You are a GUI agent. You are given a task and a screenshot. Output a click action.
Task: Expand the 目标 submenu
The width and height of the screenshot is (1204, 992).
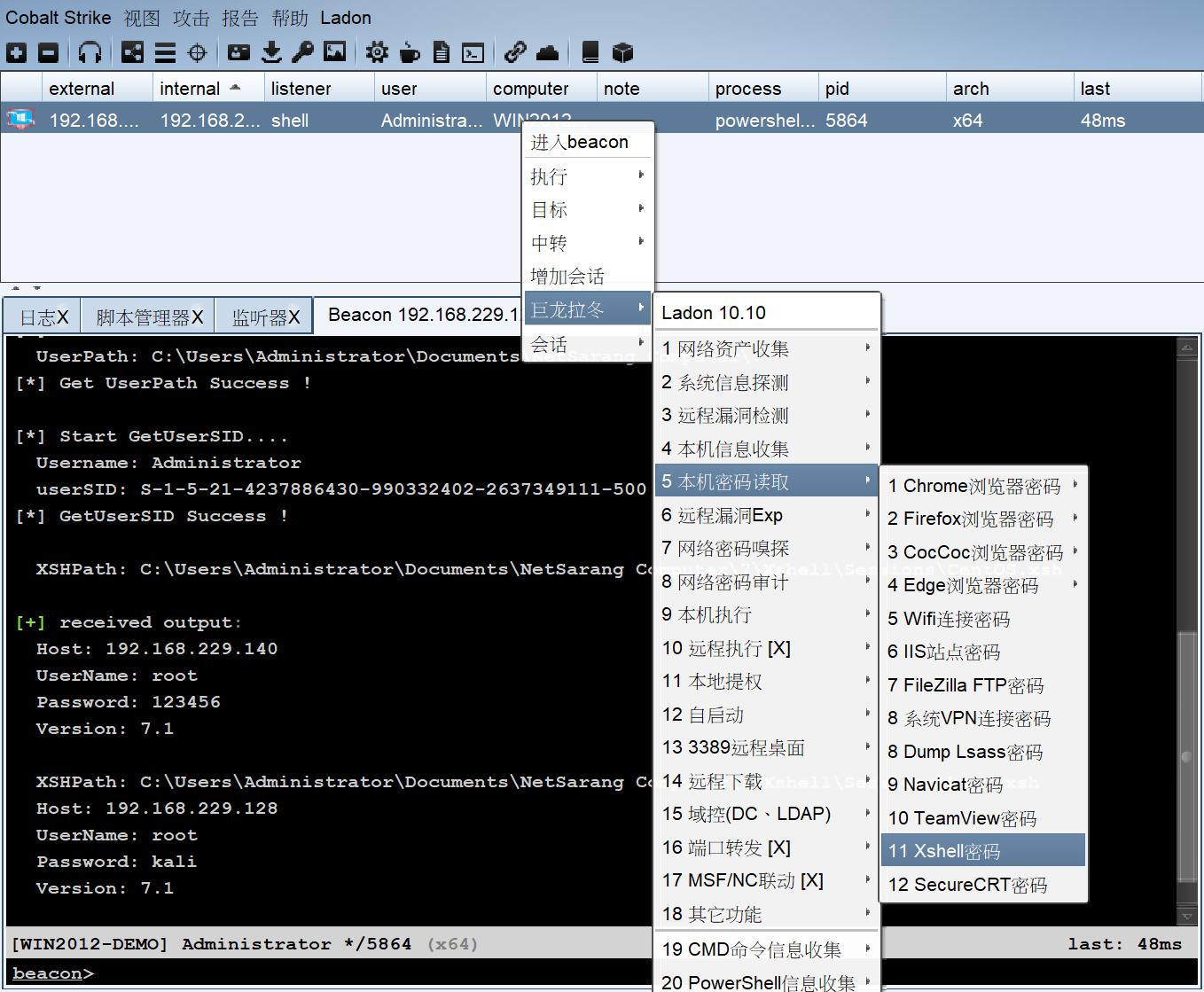pos(589,210)
